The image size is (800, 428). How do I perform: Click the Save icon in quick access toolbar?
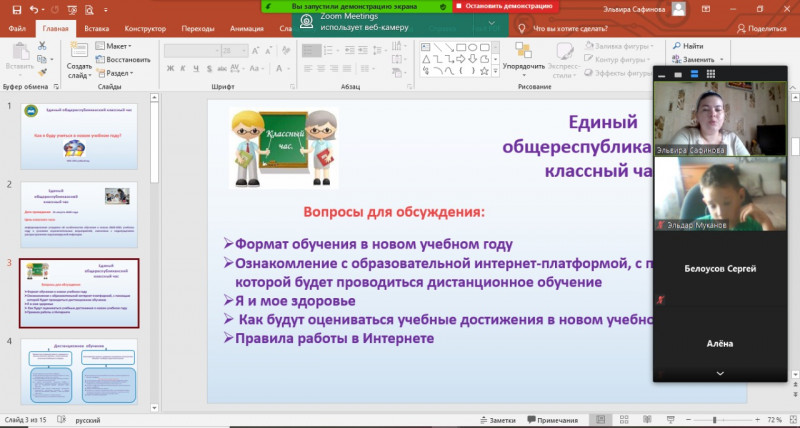click(11, 10)
